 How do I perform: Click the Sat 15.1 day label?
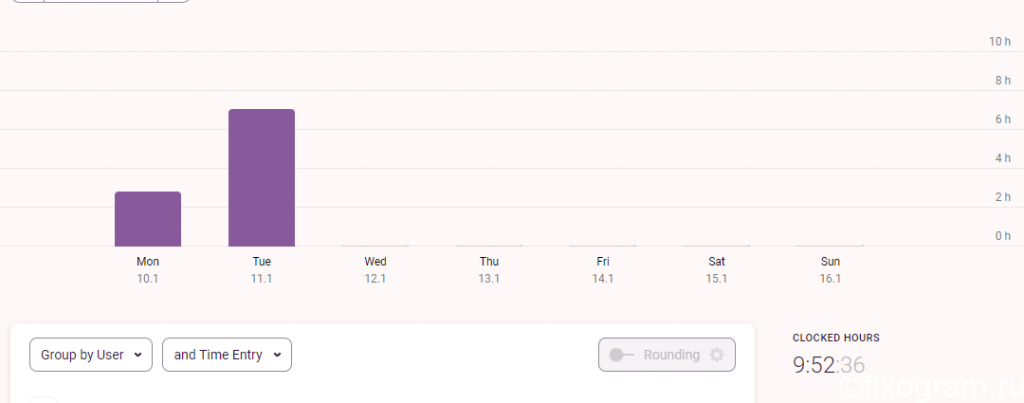click(716, 270)
